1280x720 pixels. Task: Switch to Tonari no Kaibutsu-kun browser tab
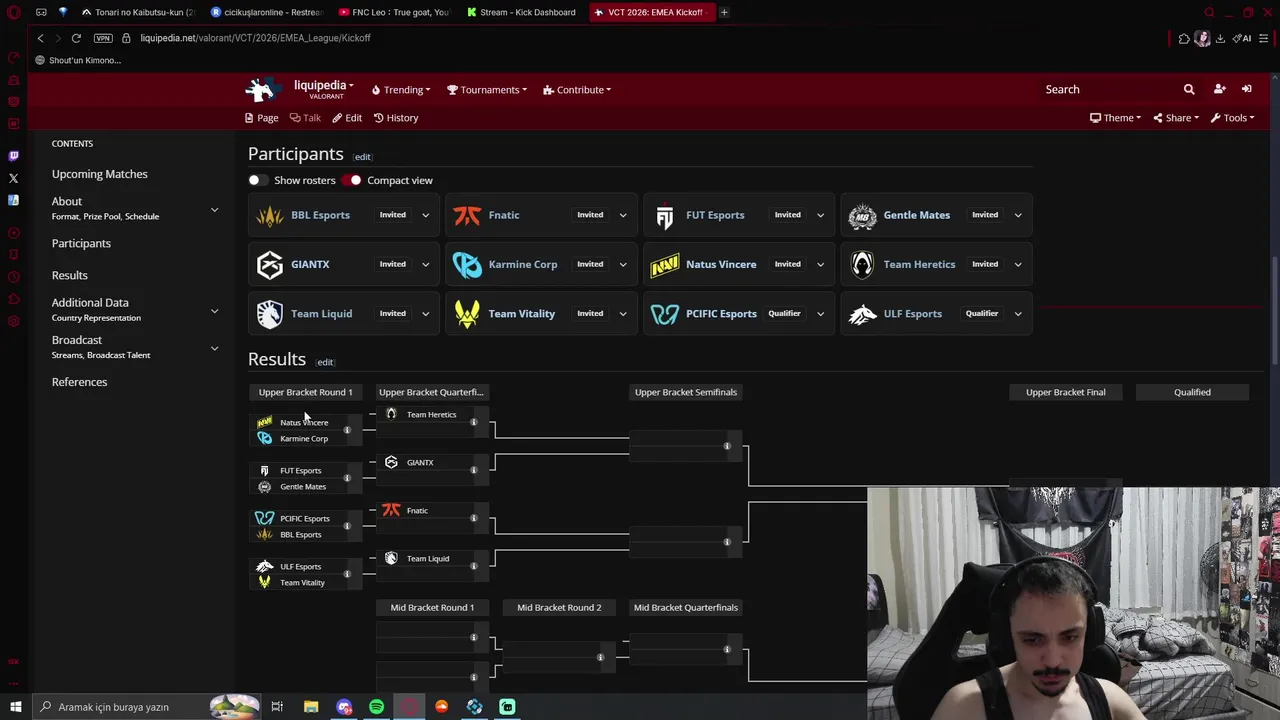coord(137,12)
